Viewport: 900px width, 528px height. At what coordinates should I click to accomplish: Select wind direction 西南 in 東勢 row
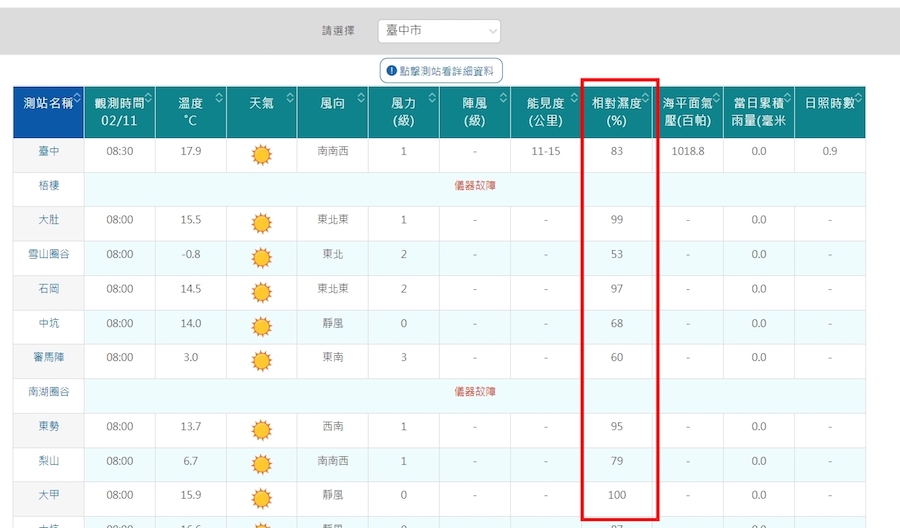pyautogui.click(x=333, y=426)
